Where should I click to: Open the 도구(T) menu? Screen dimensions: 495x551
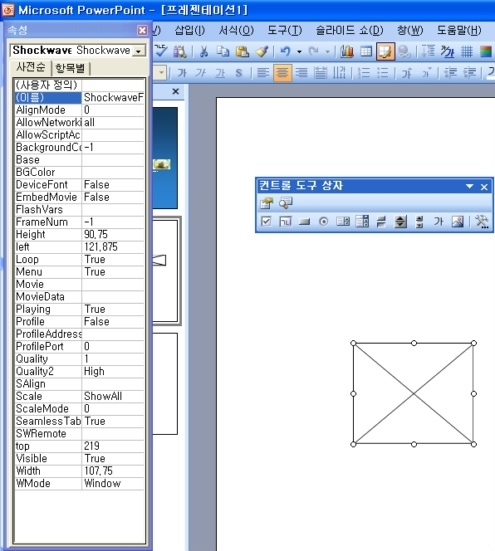tap(285, 31)
